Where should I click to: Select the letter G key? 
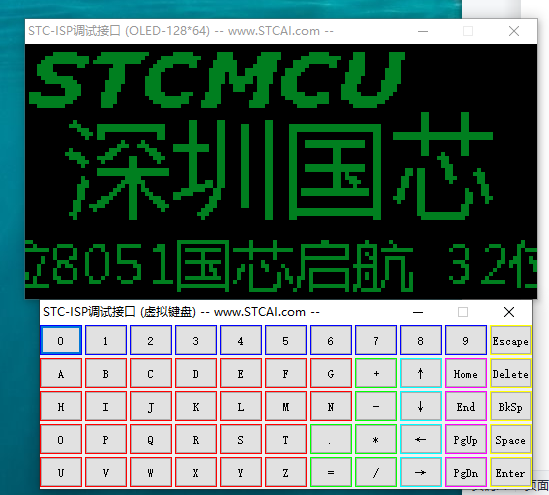pyautogui.click(x=331, y=374)
